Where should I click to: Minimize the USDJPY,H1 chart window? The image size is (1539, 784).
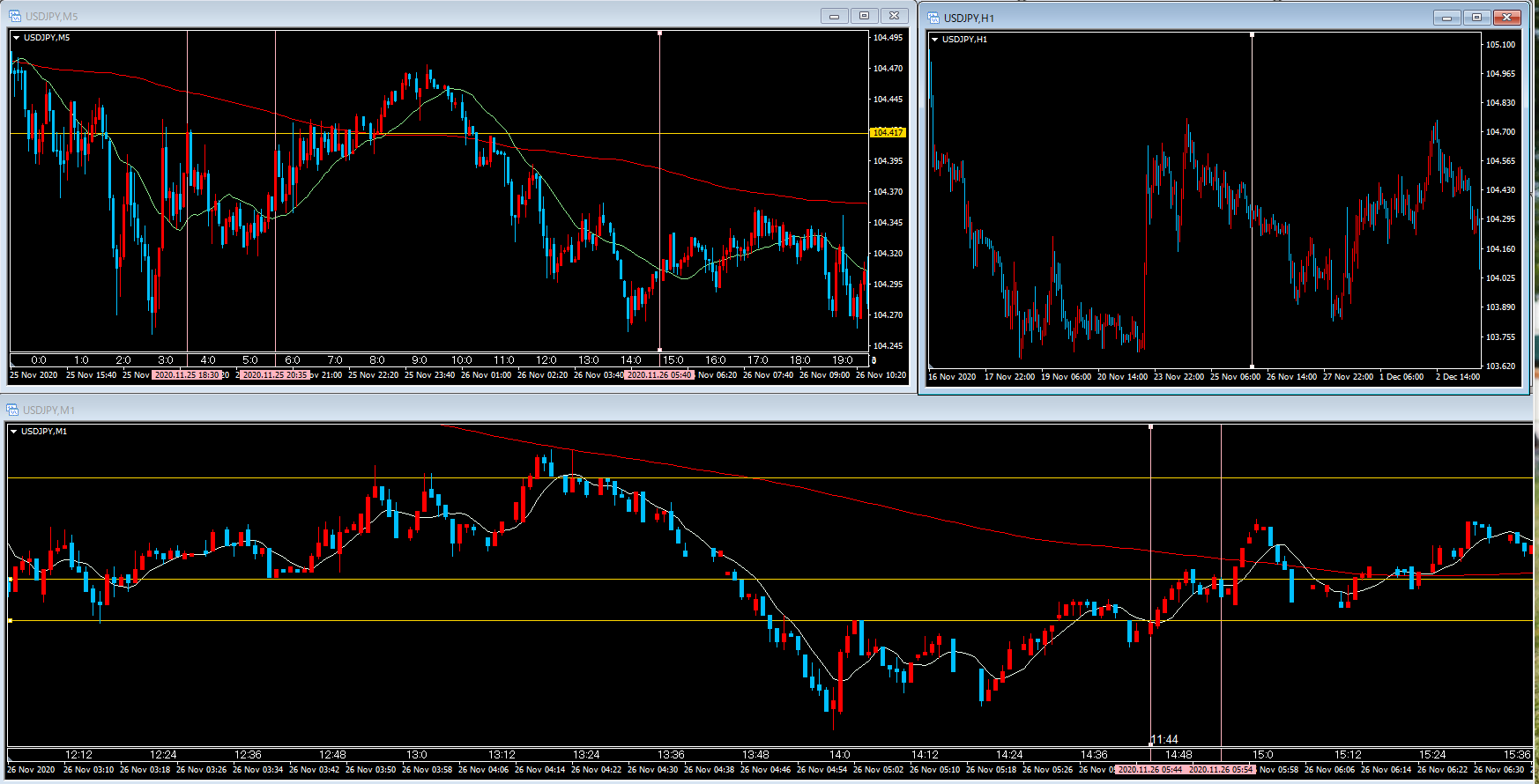click(x=1446, y=18)
